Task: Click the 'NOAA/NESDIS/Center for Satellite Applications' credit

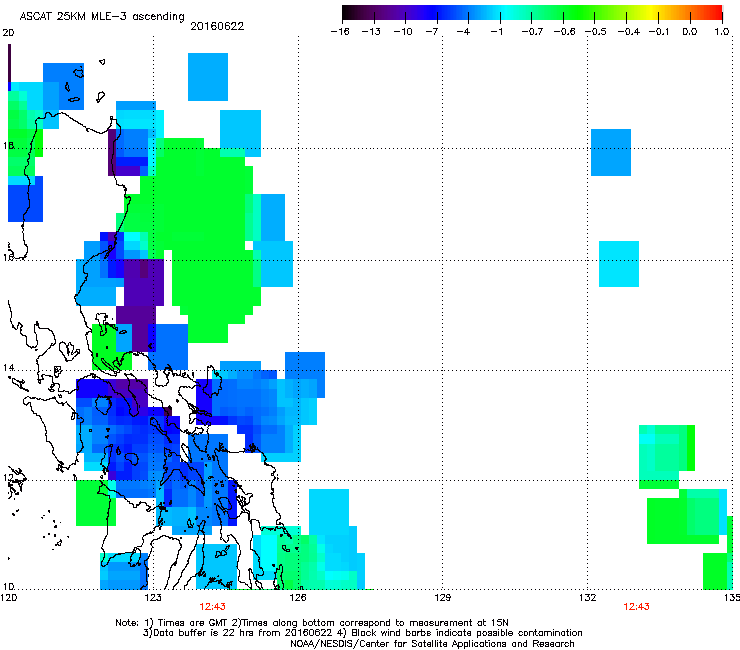Action: [432, 644]
